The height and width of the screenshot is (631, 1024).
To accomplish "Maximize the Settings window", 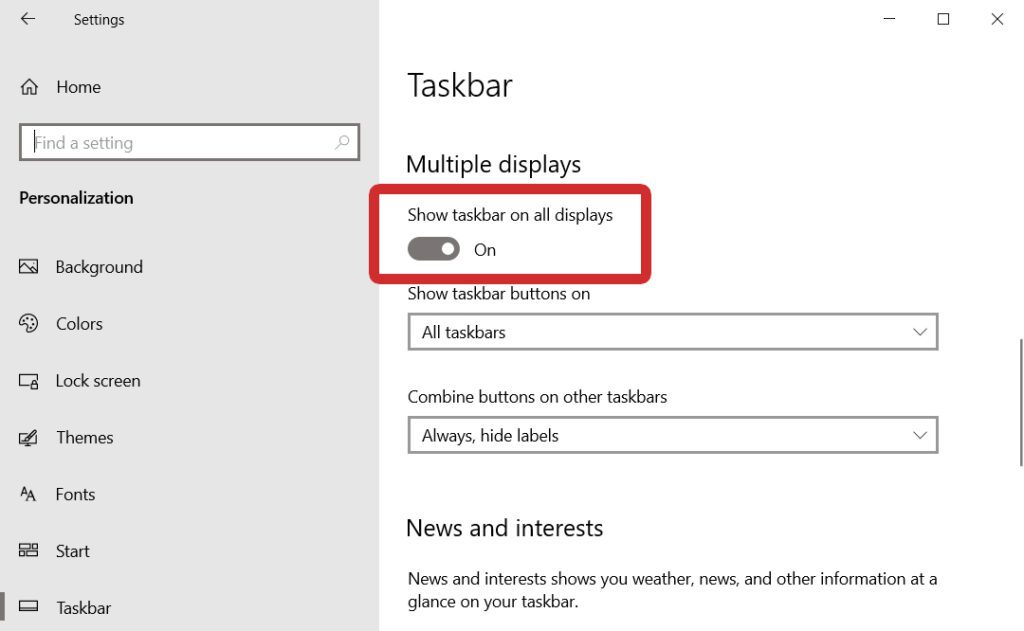I will pyautogui.click(x=943, y=19).
